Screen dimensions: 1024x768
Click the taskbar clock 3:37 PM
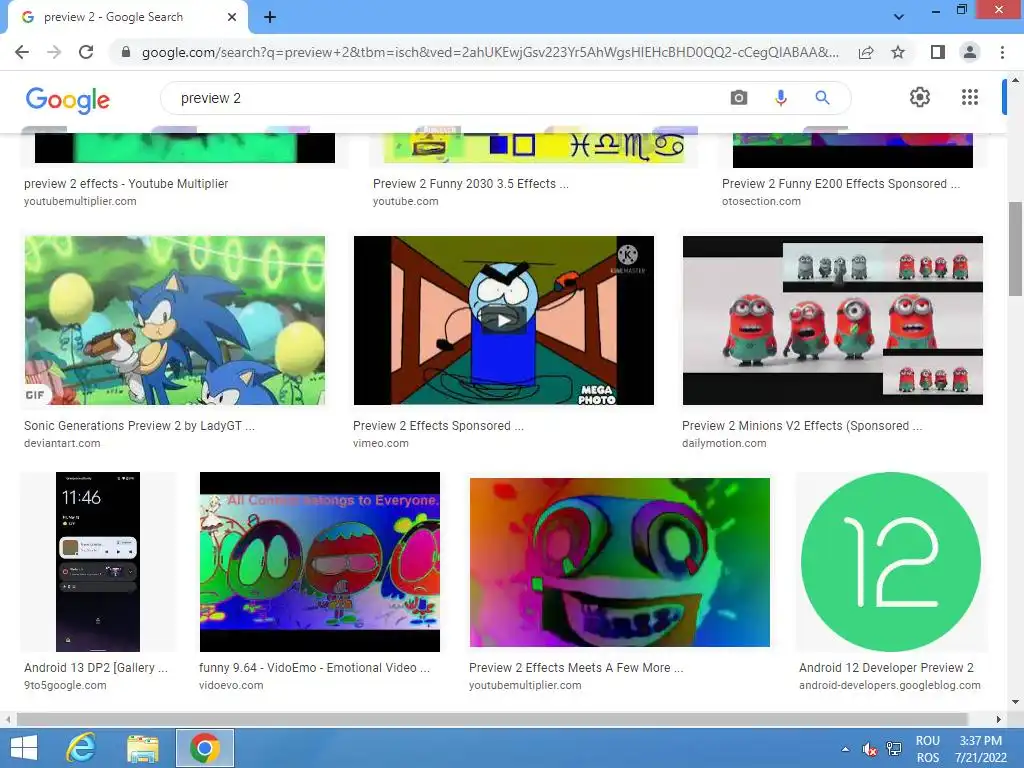click(980, 741)
